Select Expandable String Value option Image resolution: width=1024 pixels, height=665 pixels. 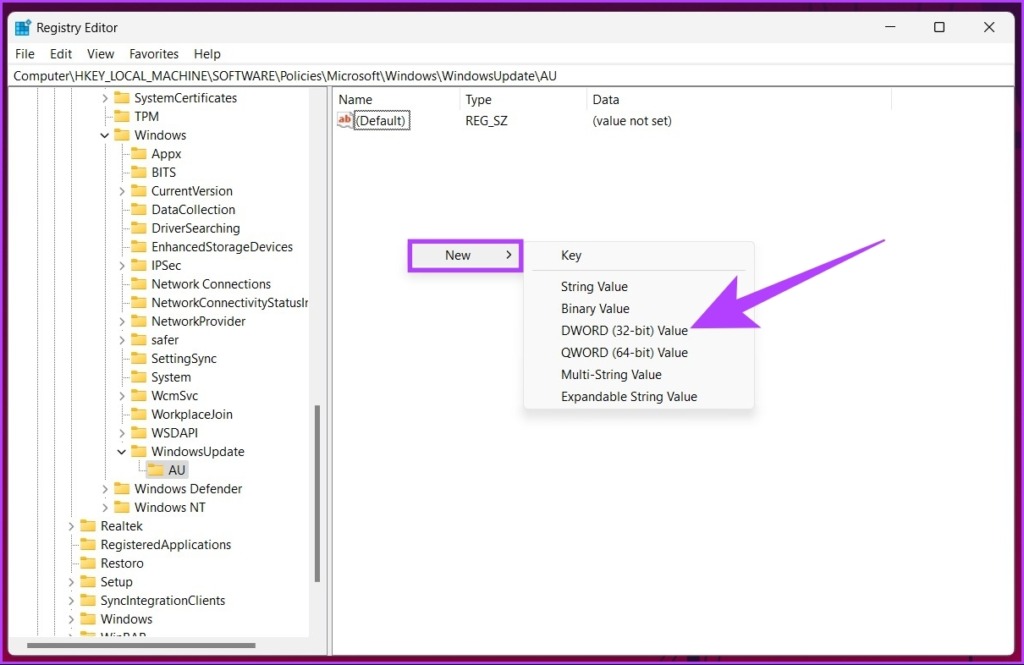tap(628, 397)
